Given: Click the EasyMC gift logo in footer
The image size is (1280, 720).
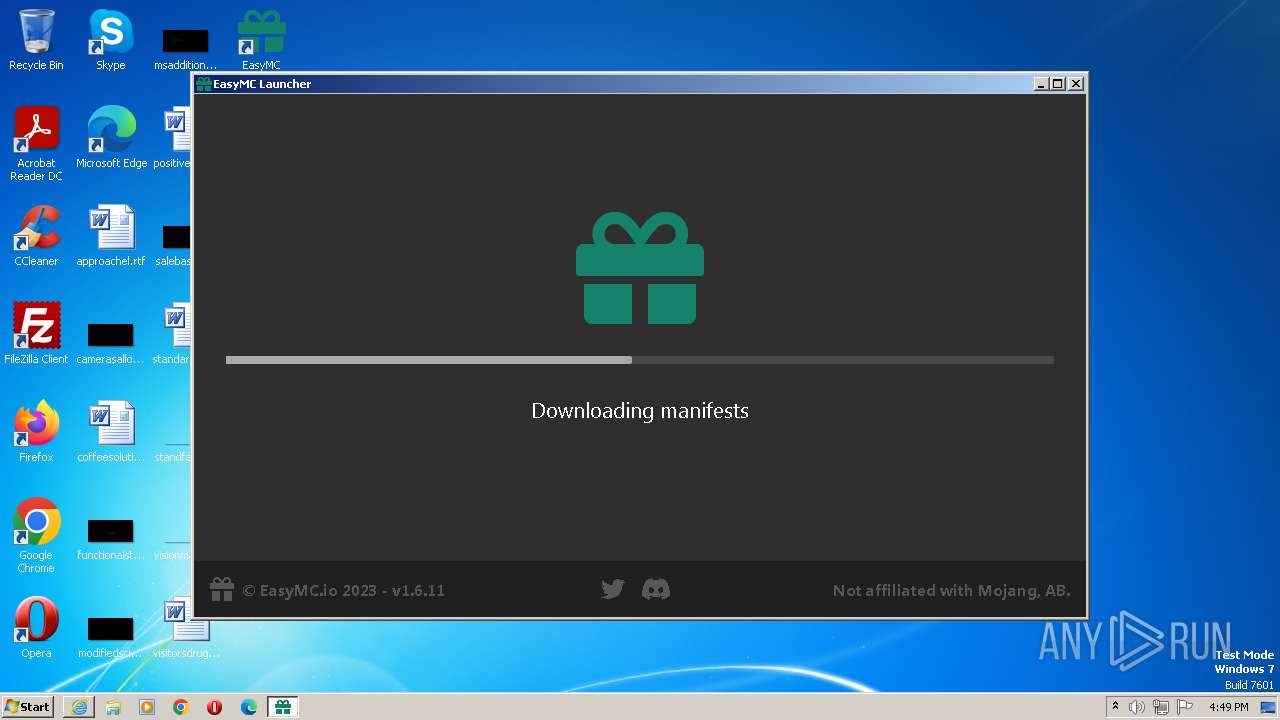Looking at the screenshot, I should tap(222, 590).
